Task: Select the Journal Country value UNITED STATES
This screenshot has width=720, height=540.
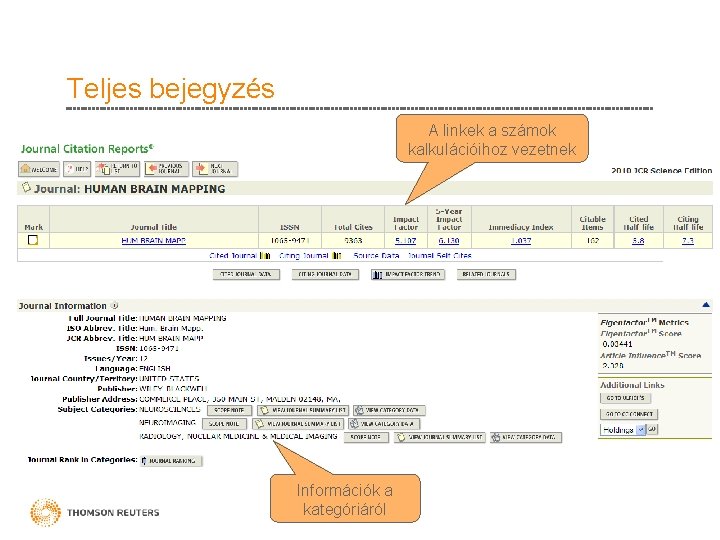Action: [x=169, y=379]
